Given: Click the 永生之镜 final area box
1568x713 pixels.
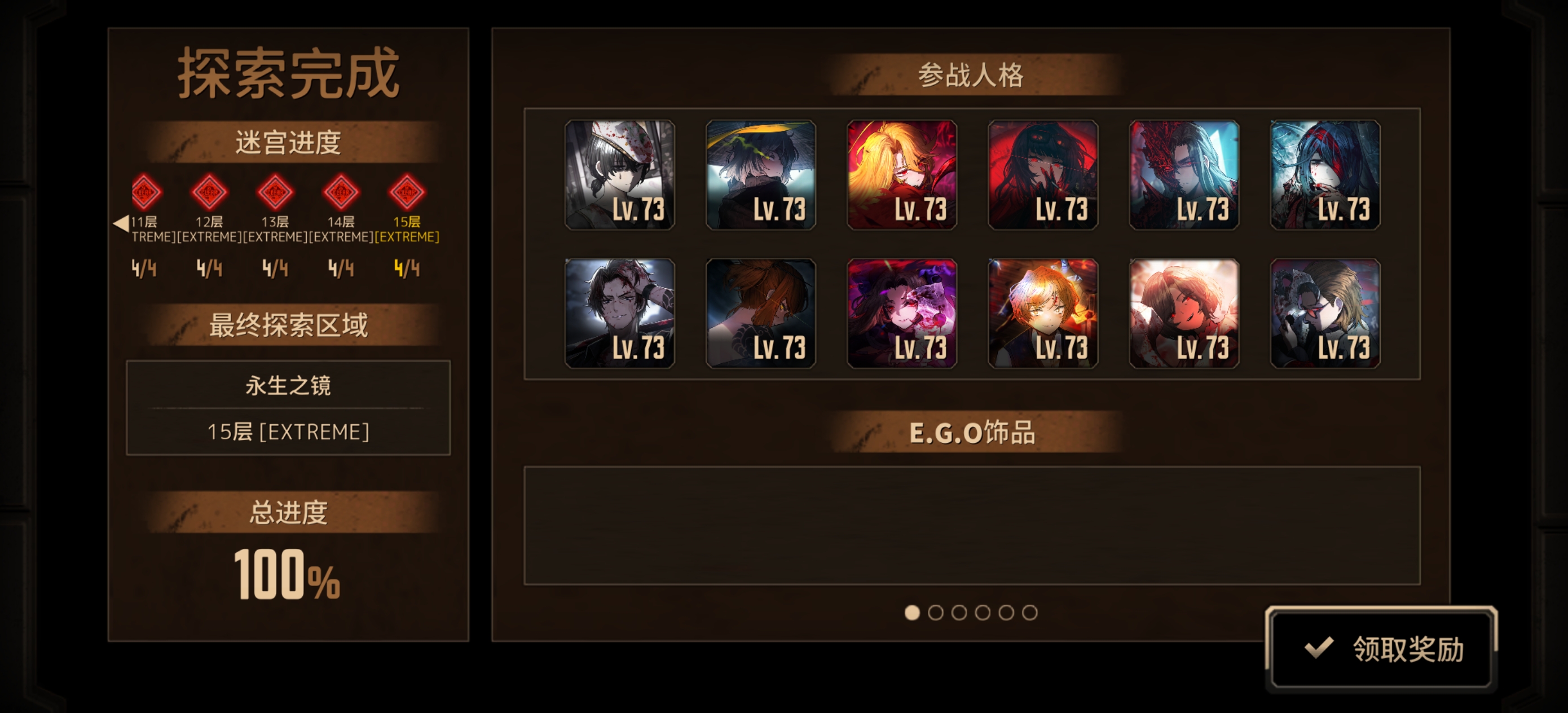Looking at the screenshot, I should pyautogui.click(x=289, y=407).
